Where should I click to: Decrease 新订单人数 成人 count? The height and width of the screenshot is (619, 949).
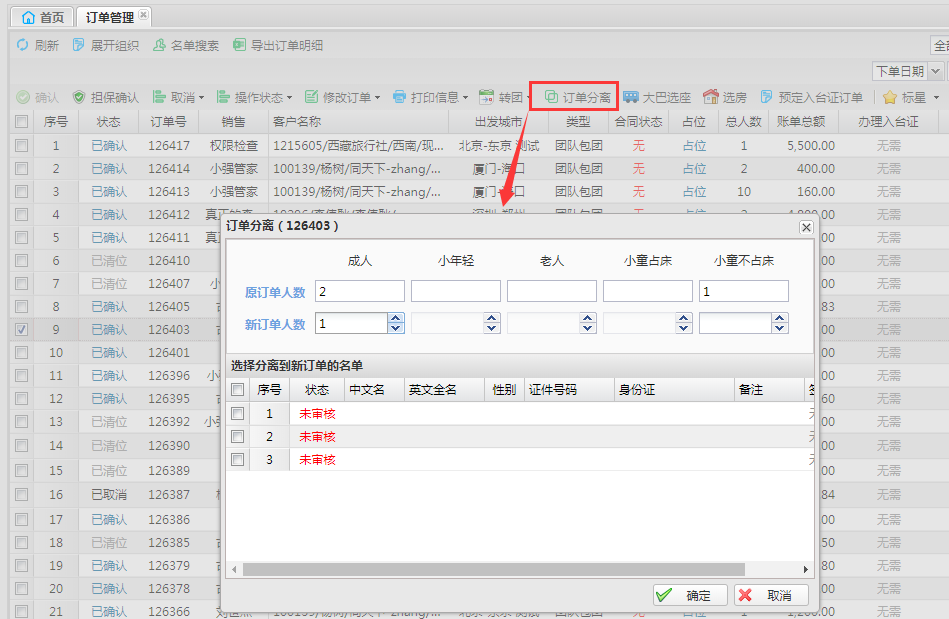[x=396, y=328]
